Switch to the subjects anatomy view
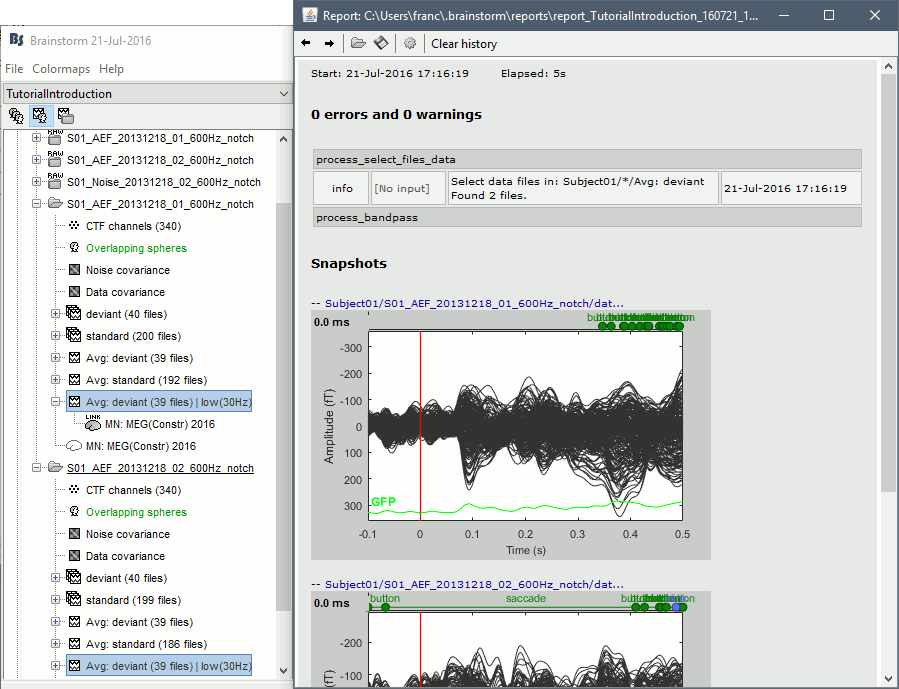 click(17, 115)
